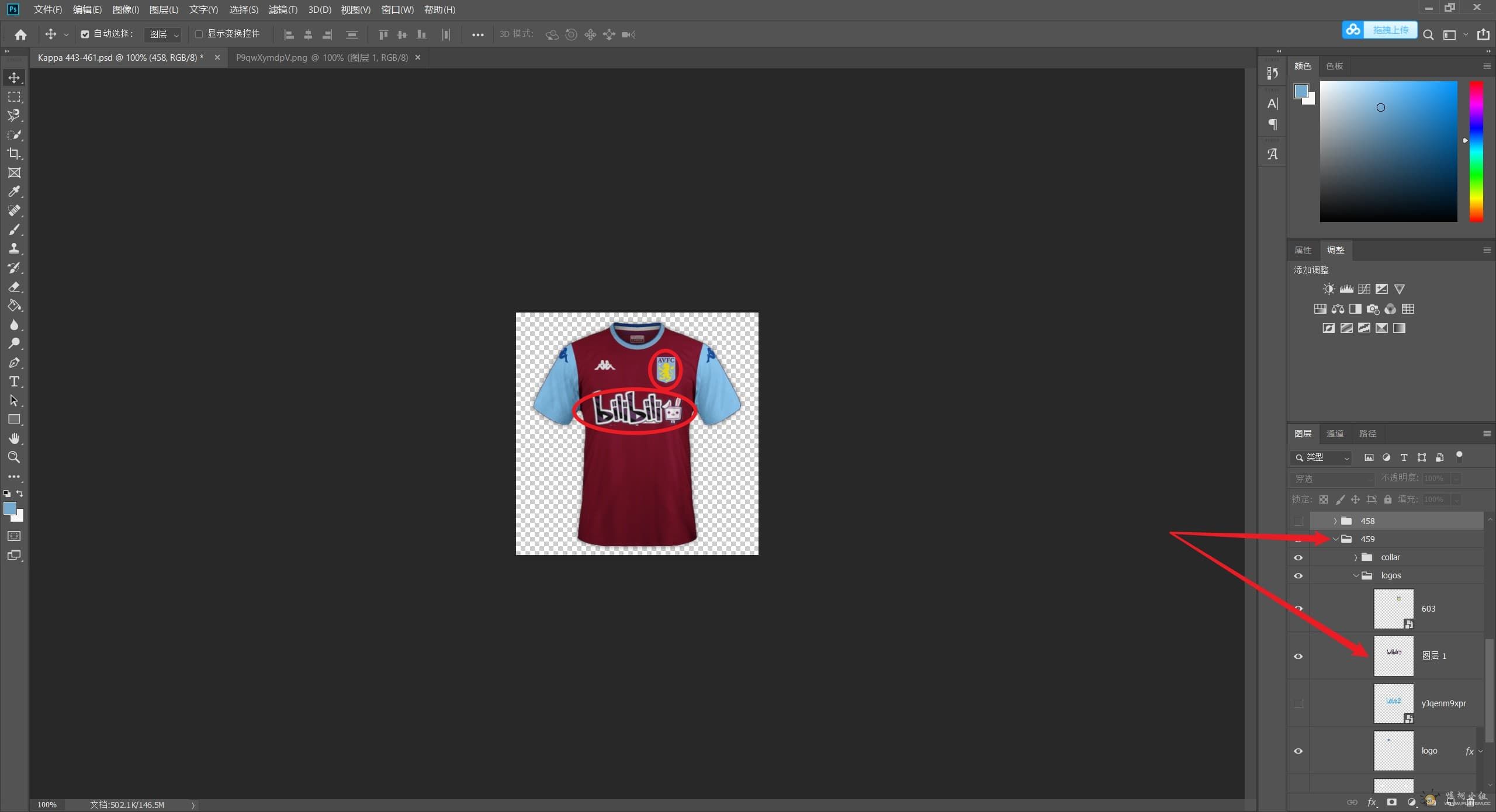Screen dimensions: 1496x812
Task: Select the Clone Stamp tool
Action: (x=14, y=248)
